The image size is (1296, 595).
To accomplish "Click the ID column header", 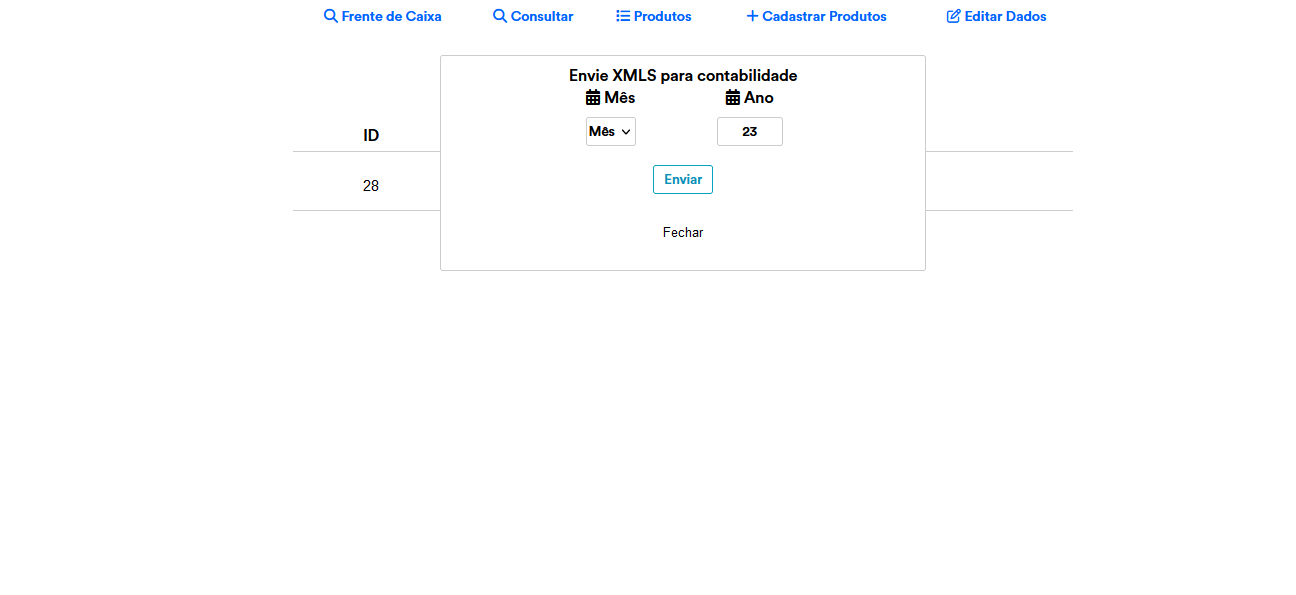I will click(x=371, y=135).
